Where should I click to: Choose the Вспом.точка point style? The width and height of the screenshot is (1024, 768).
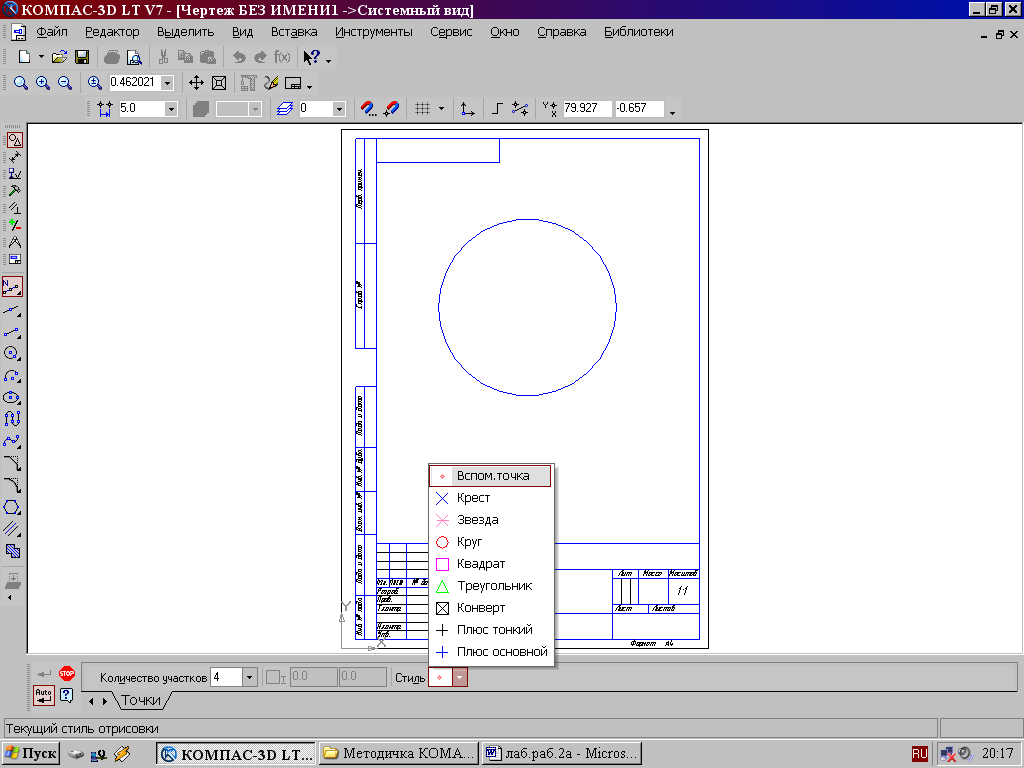(490, 475)
